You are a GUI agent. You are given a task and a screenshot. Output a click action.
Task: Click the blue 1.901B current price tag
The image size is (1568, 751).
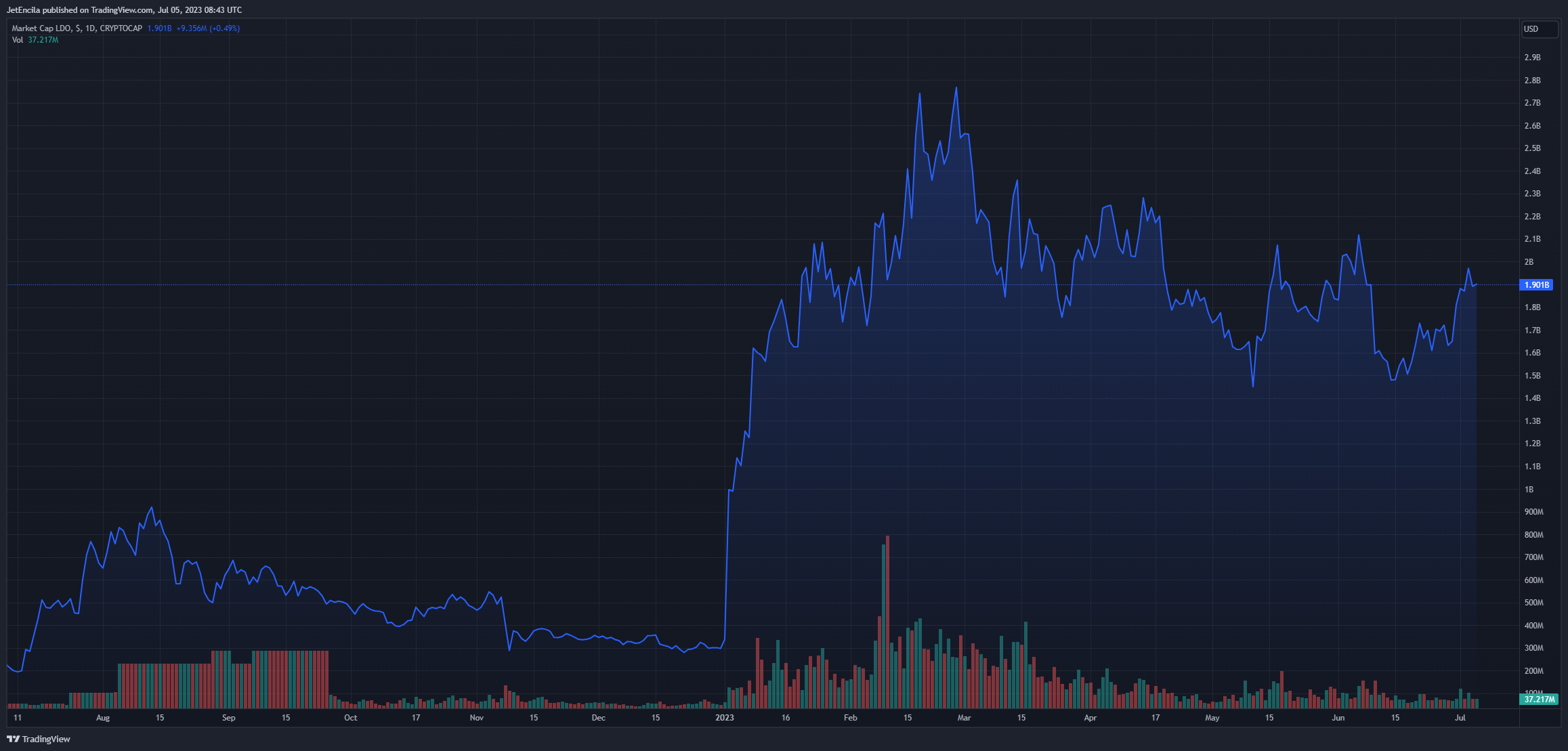point(1536,285)
